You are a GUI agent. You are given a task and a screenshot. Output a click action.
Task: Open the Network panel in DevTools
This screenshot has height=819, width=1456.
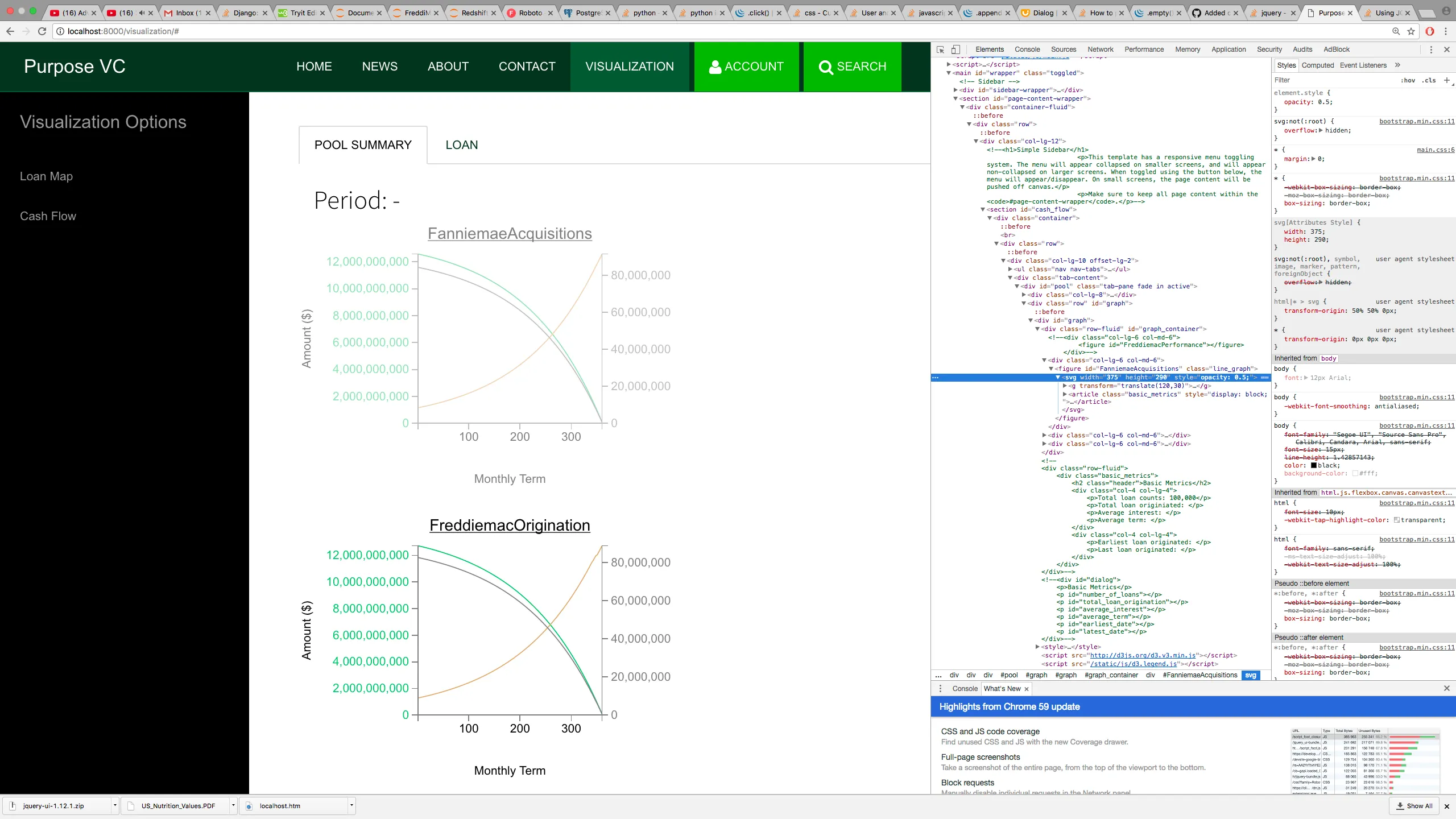(x=1100, y=49)
